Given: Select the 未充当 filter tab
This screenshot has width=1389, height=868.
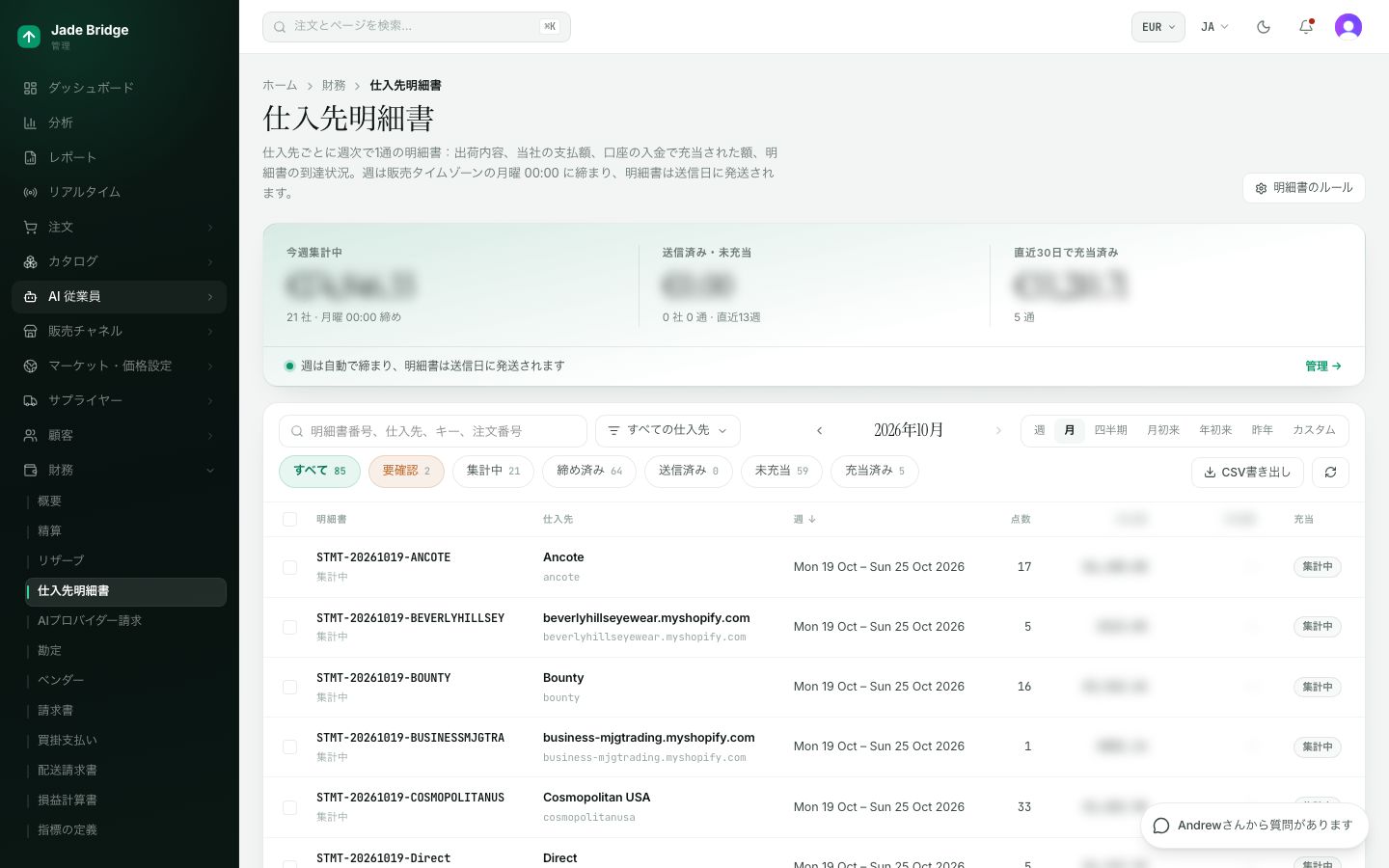Looking at the screenshot, I should (781, 471).
